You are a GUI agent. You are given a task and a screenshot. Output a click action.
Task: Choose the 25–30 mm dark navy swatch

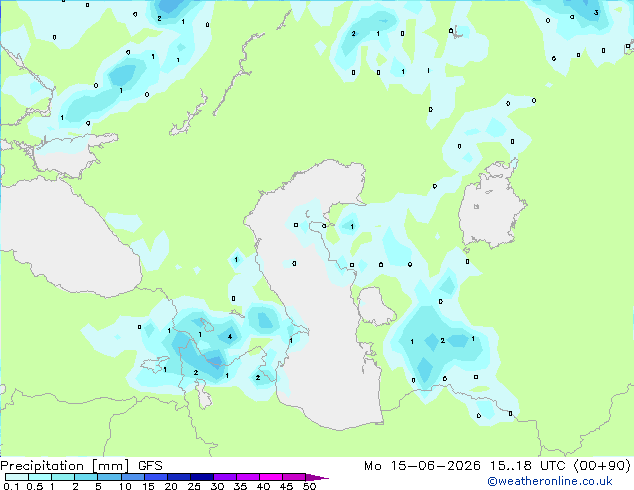(201, 477)
